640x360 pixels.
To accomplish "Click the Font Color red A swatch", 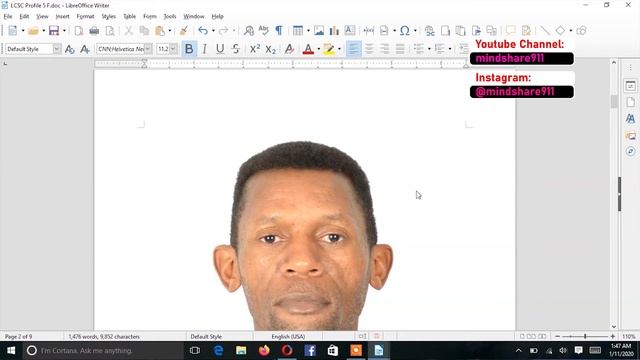I will [308, 49].
